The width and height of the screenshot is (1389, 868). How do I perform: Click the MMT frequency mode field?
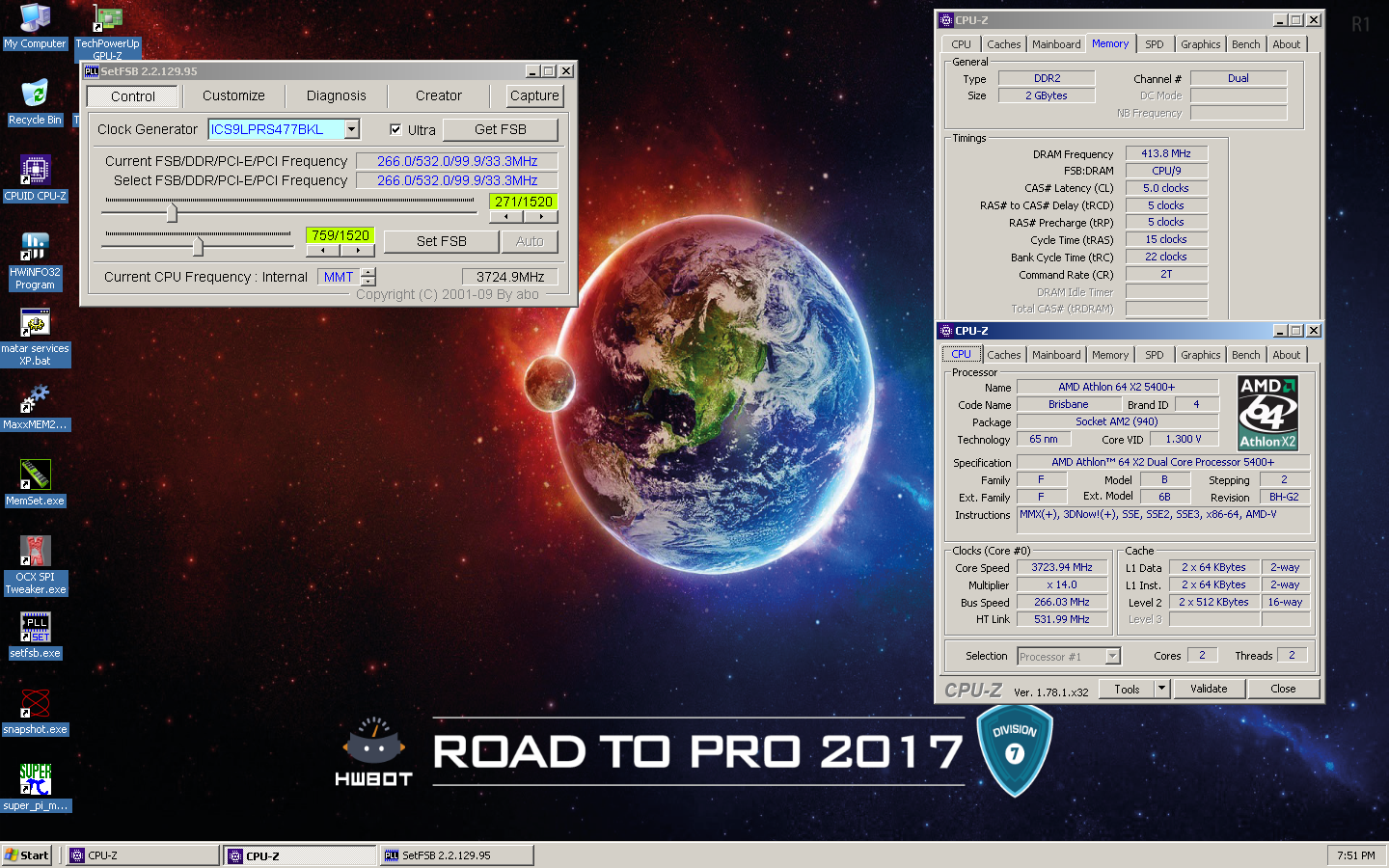tap(340, 277)
